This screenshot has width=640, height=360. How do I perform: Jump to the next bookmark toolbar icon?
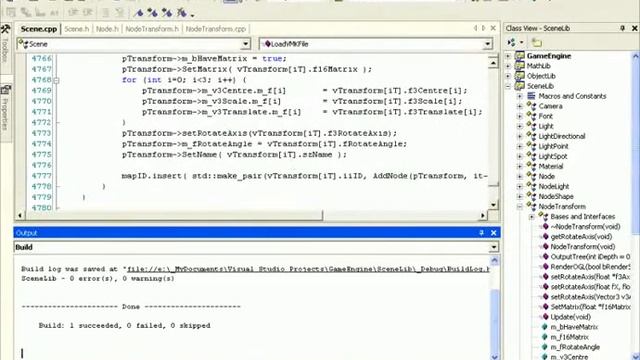pos(153,13)
